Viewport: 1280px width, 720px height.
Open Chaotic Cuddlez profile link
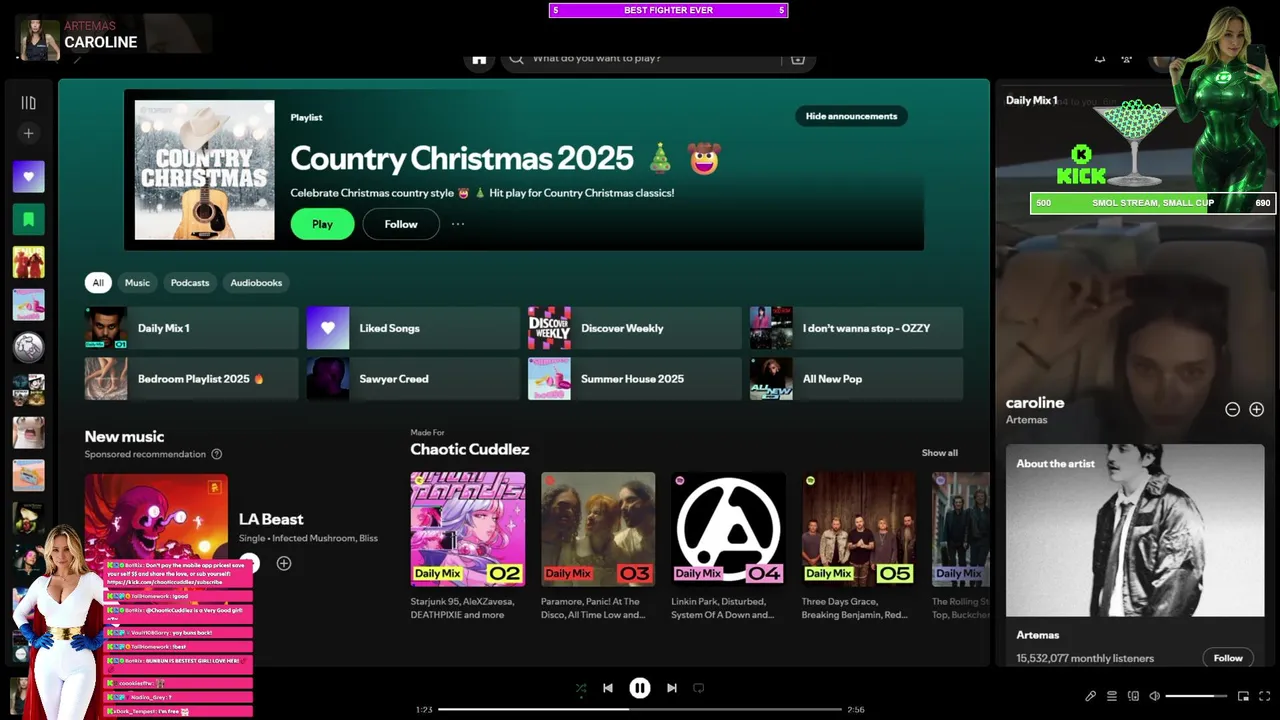[470, 449]
